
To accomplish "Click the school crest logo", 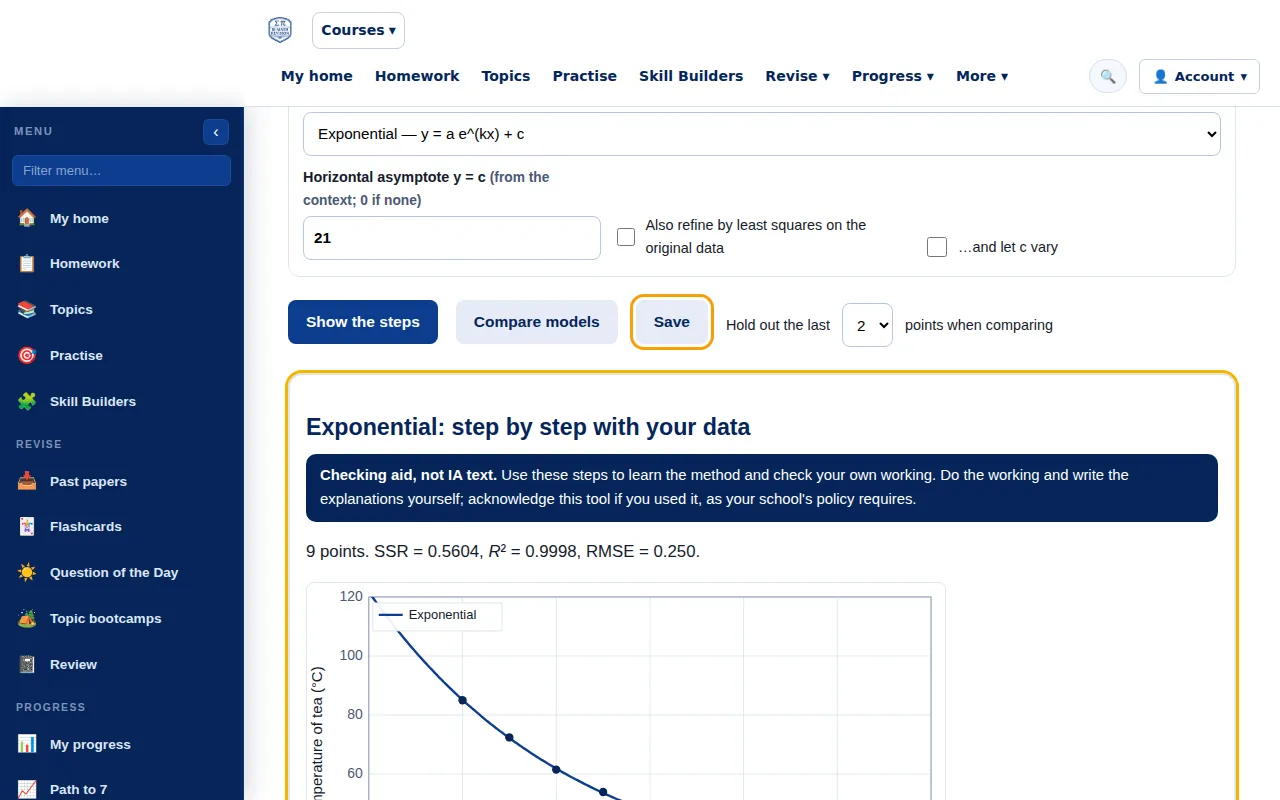I will tap(280, 30).
